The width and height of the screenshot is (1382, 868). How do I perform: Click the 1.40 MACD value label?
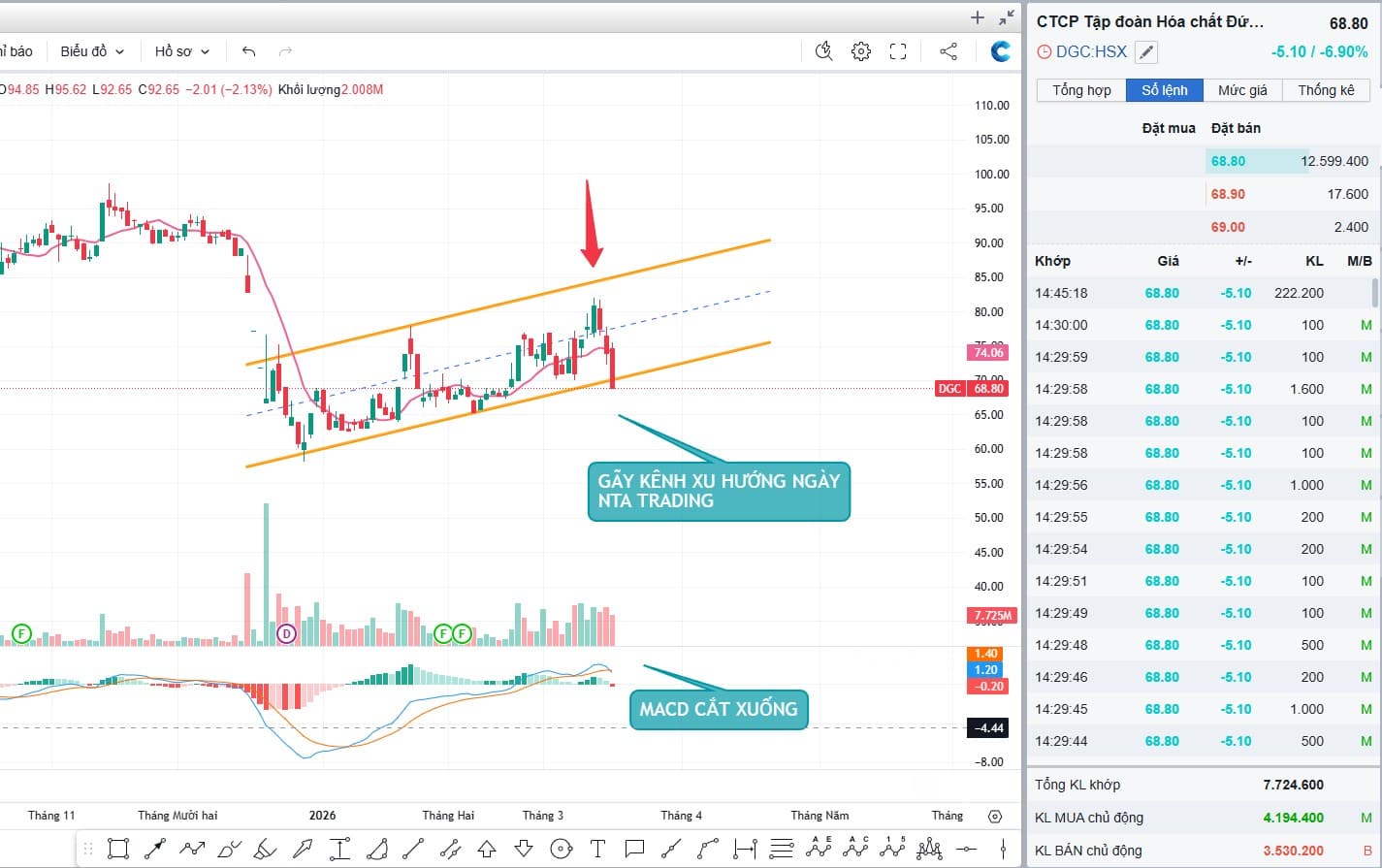click(986, 654)
